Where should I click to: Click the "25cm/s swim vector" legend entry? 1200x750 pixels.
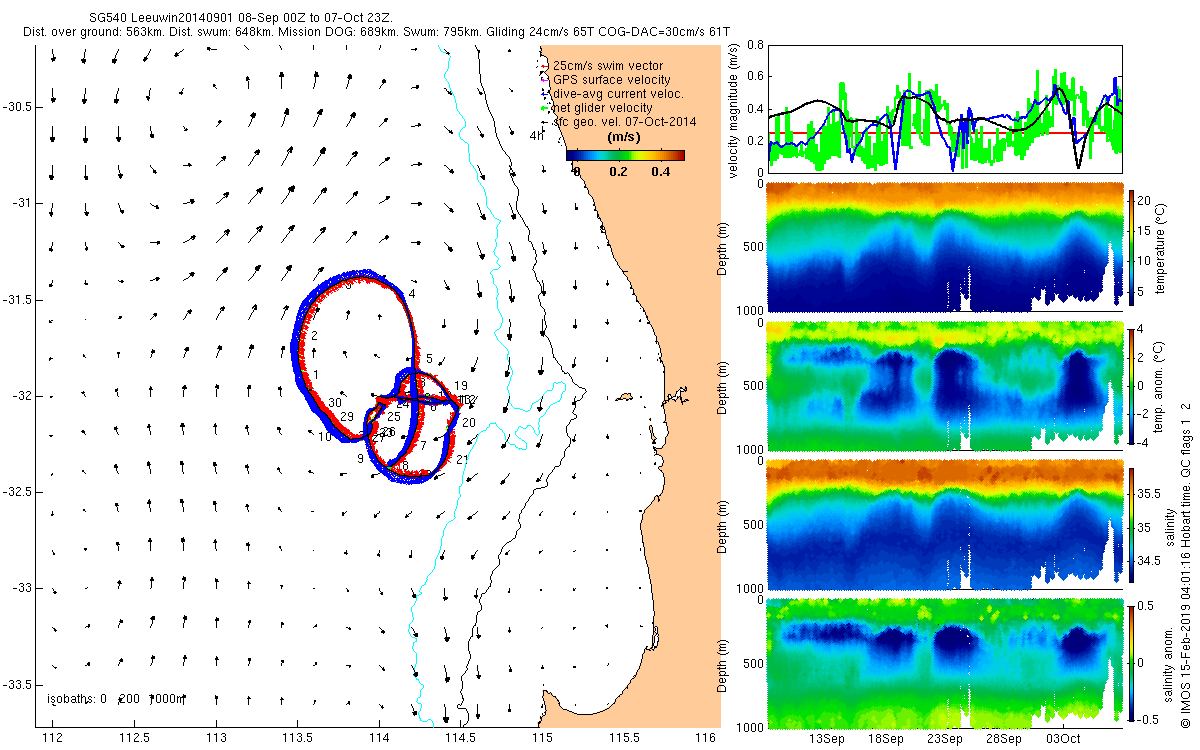tap(608, 66)
